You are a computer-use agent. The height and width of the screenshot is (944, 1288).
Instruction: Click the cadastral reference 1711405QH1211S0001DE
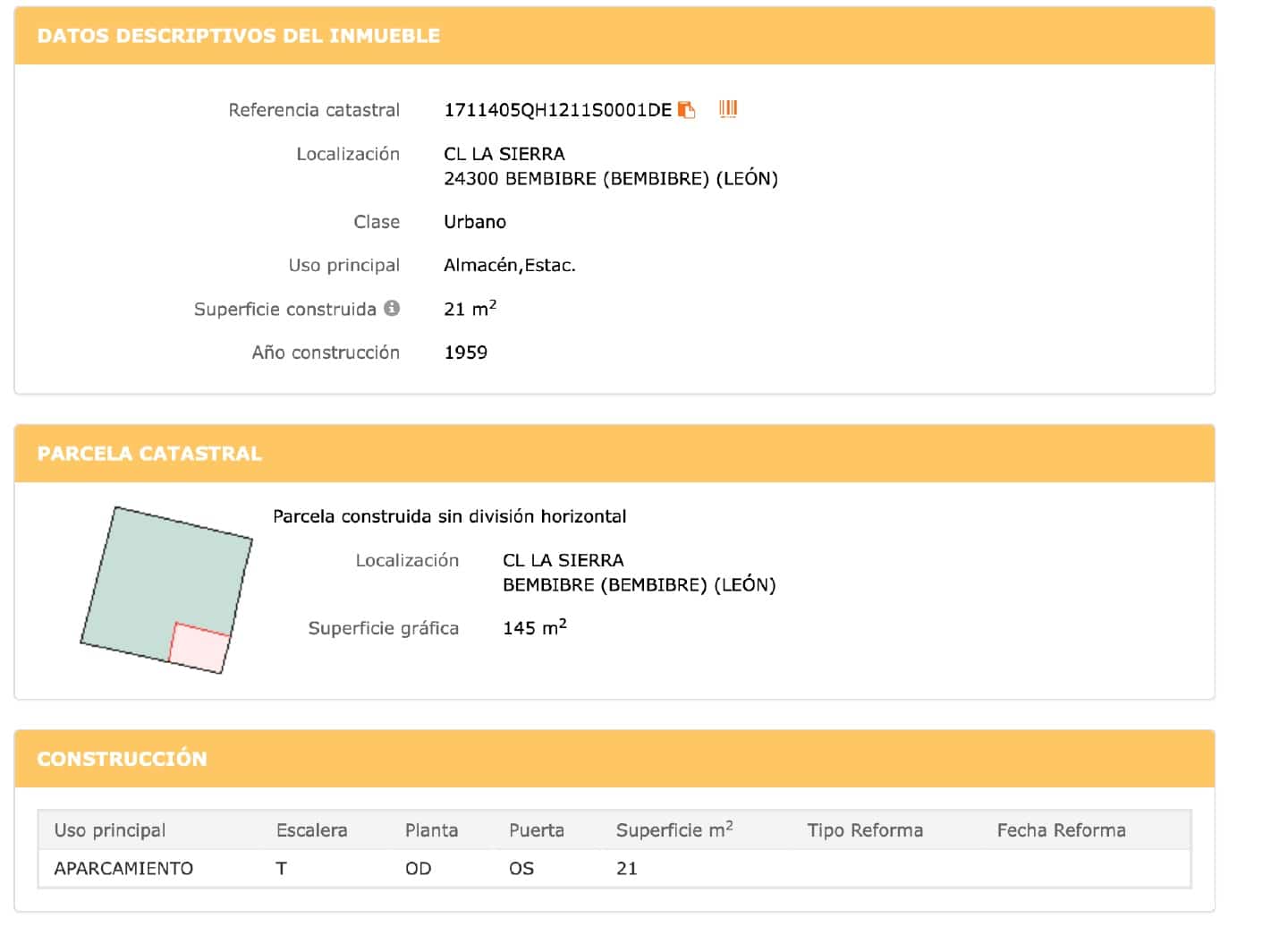557,110
